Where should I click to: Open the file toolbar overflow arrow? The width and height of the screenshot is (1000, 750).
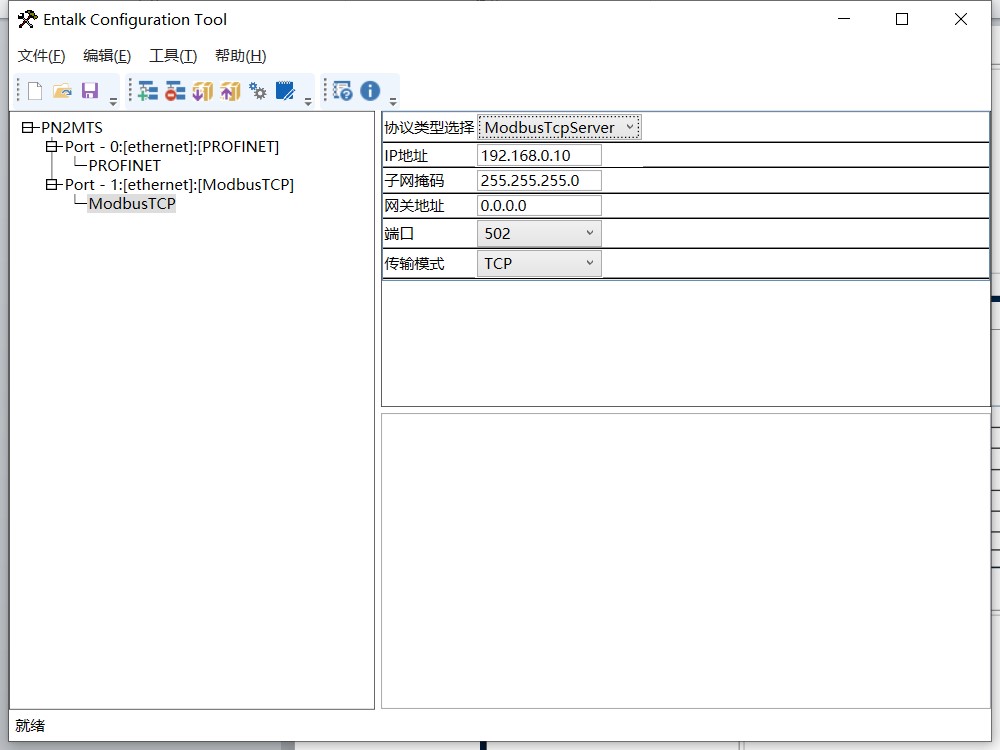pos(114,101)
